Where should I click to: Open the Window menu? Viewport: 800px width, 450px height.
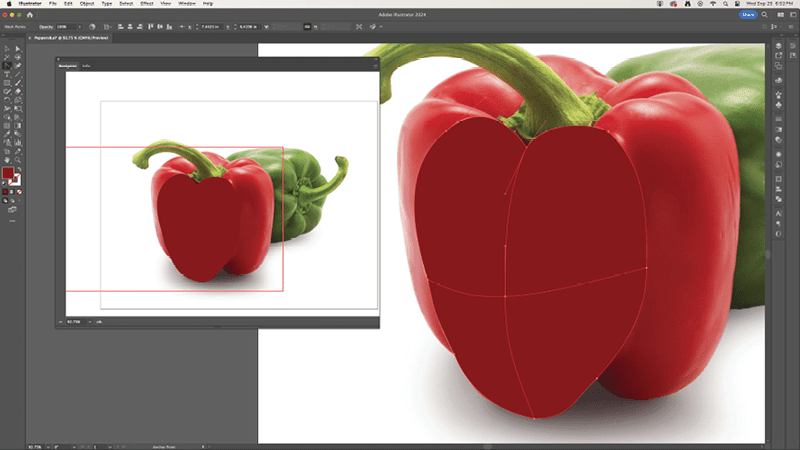pos(187,4)
